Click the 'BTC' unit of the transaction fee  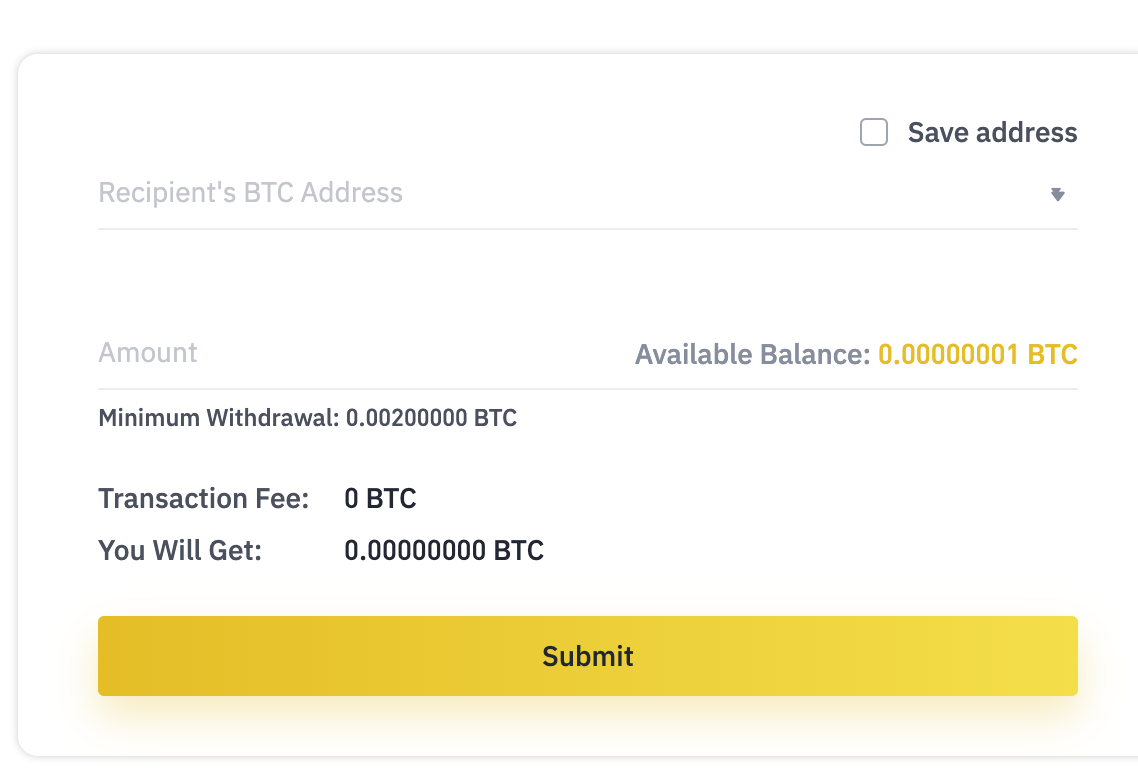[391, 498]
